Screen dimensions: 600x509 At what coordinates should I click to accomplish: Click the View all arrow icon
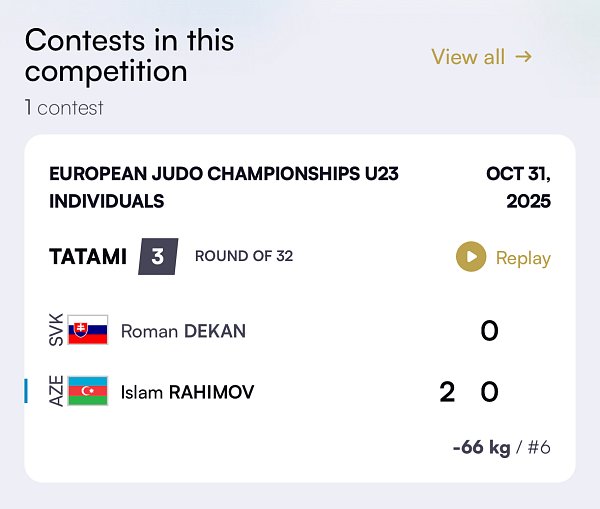523,57
